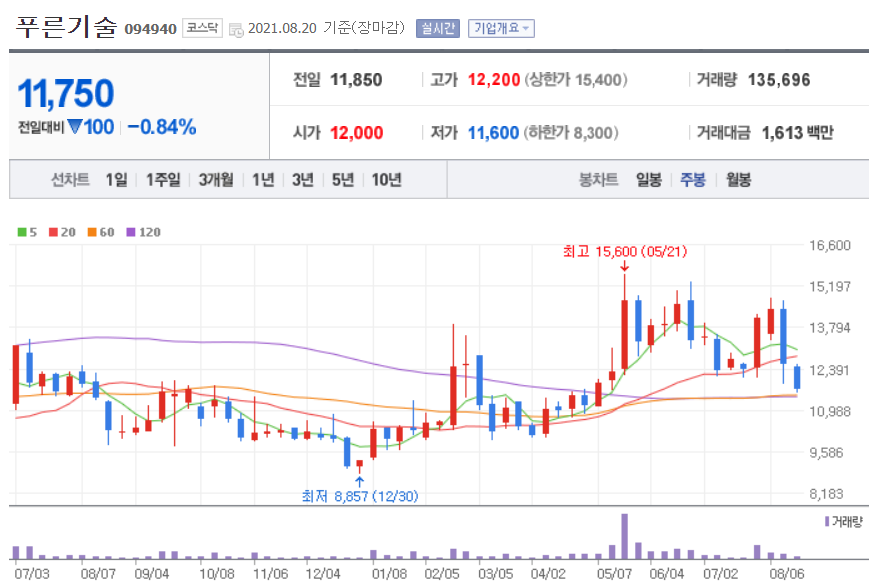
Task: Click the -0.84% change rate
Action: click(x=162, y=127)
